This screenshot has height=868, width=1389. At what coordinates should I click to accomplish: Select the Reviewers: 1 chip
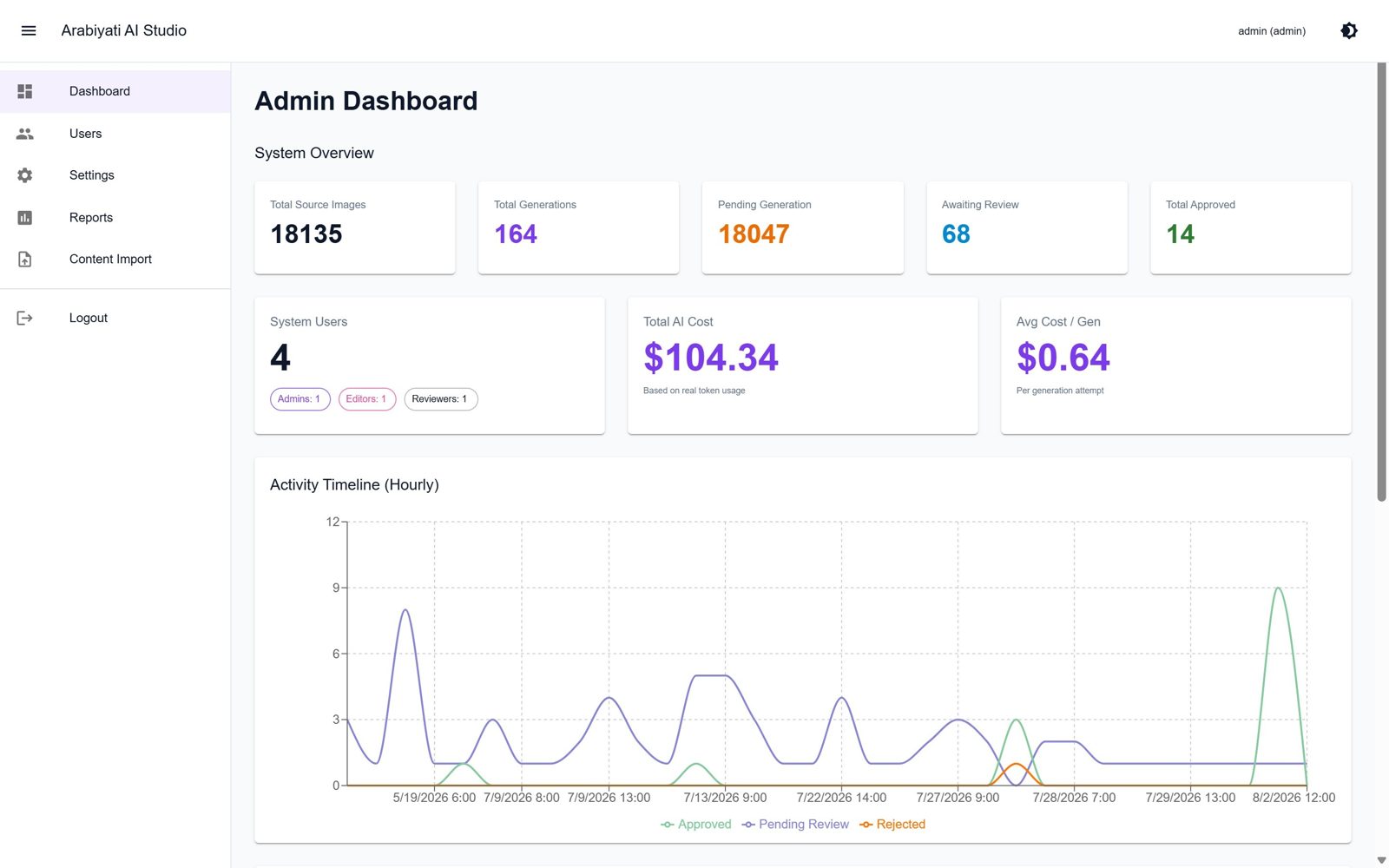point(440,399)
